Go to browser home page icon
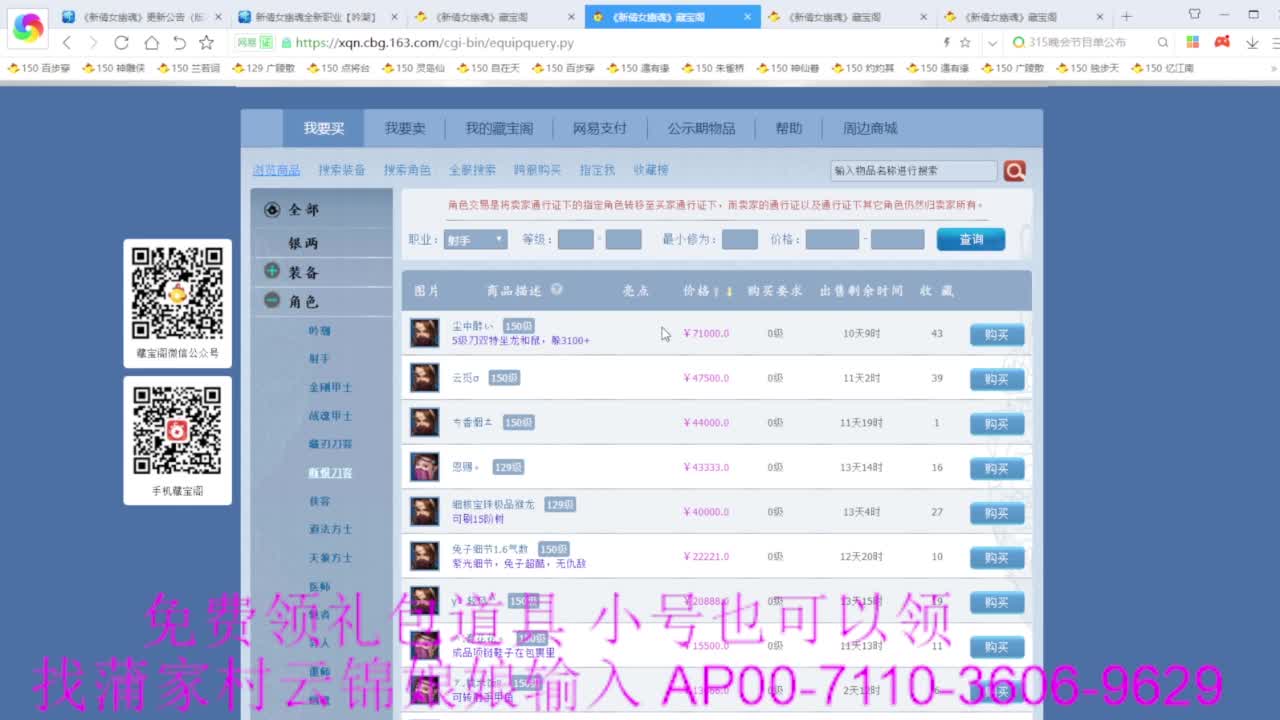 coord(151,43)
